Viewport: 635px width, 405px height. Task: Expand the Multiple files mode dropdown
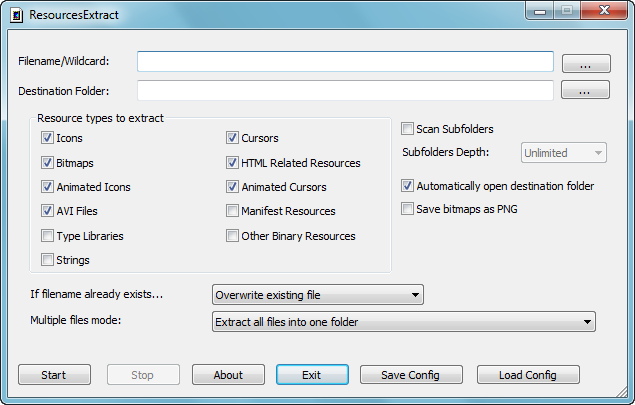point(404,322)
